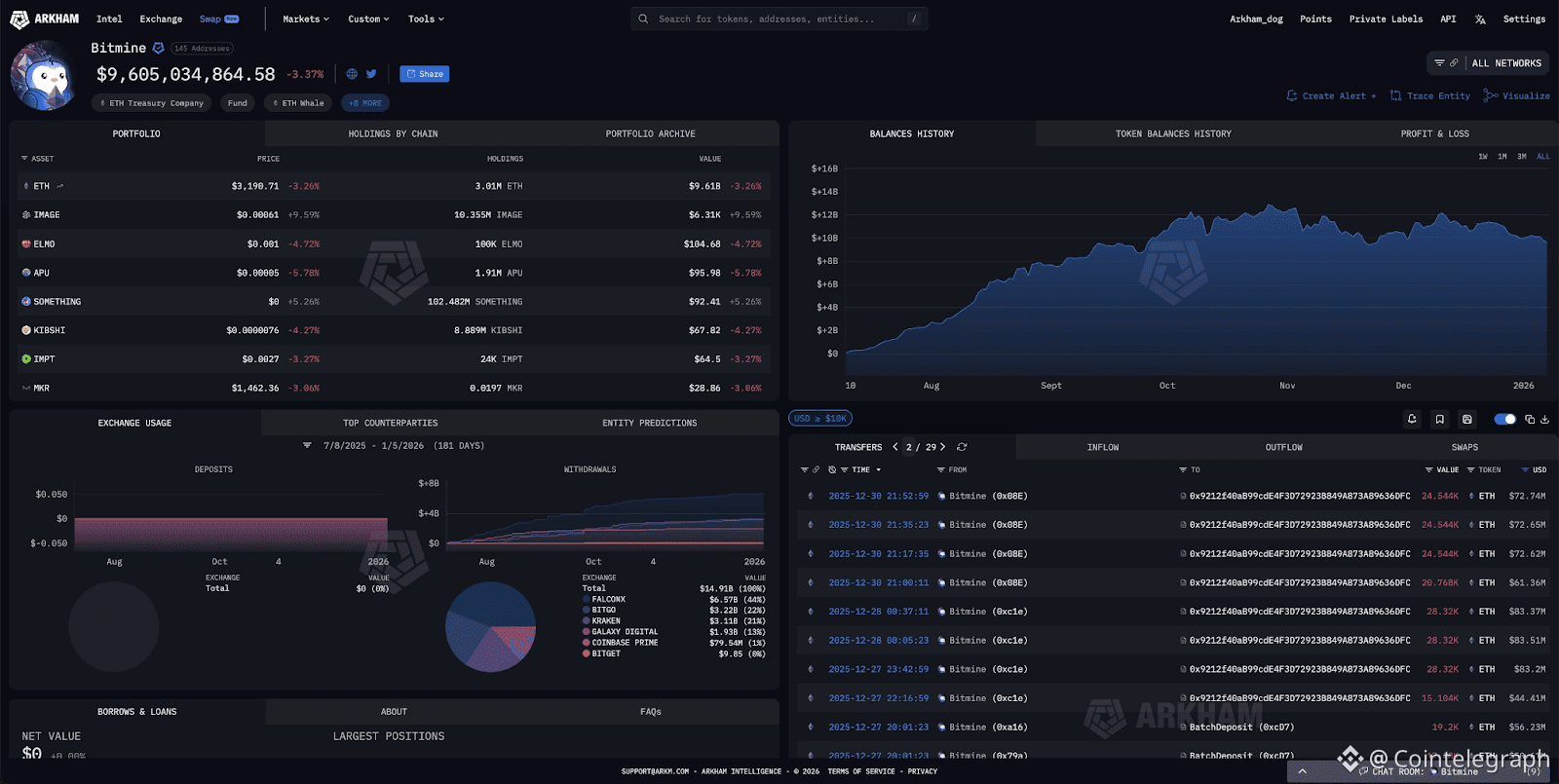
Task: Switch to the Holdings By Chain tab
Action: point(394,133)
